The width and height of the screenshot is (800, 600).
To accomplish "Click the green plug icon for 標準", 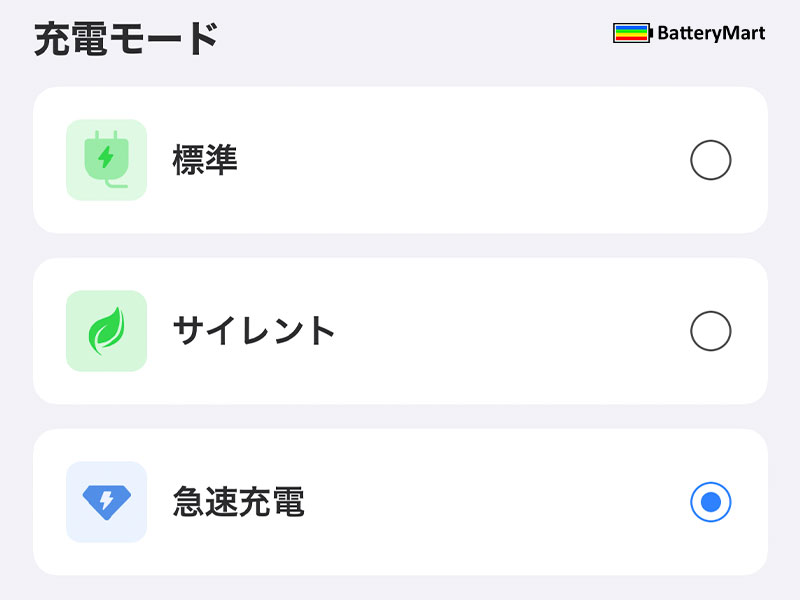I will [x=106, y=160].
